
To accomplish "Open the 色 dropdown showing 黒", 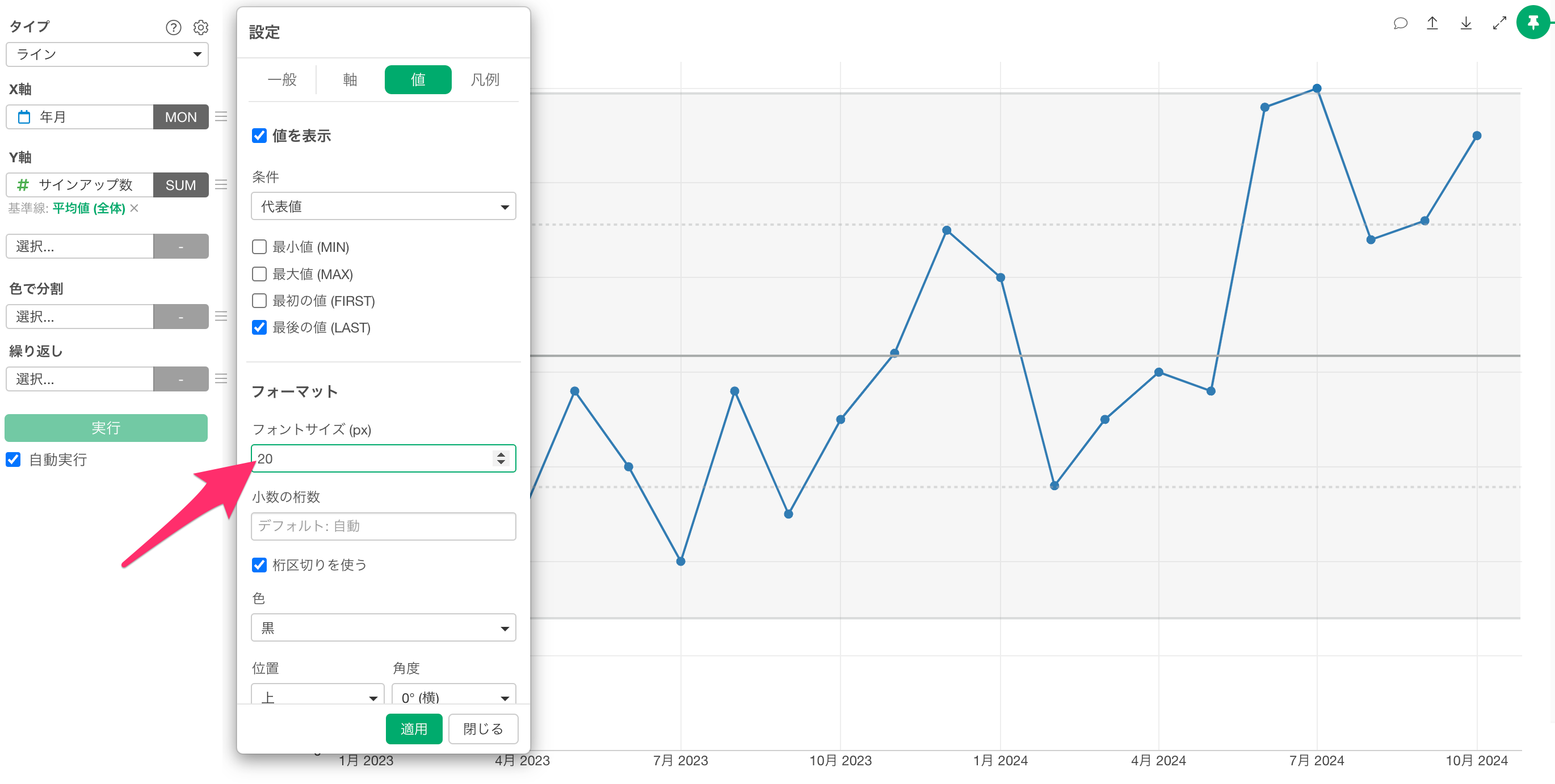I will pyautogui.click(x=383, y=627).
